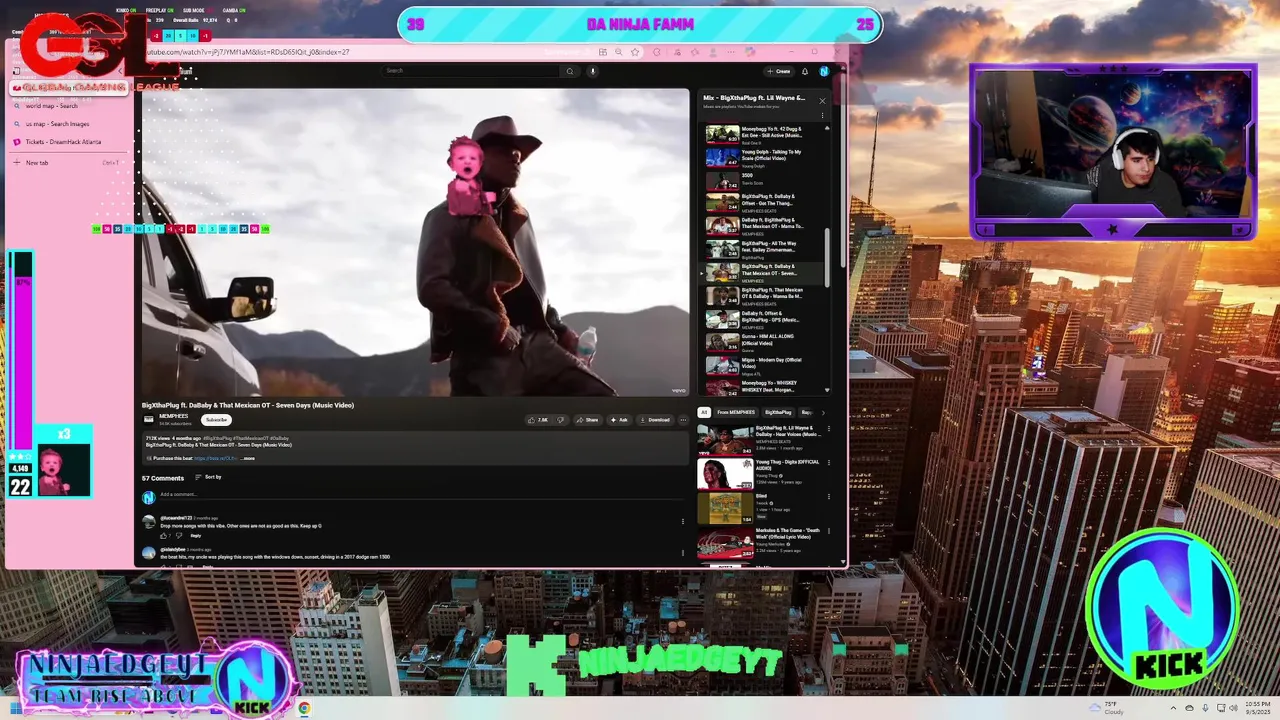Open options for Hear Voices recommendation
Image resolution: width=1280 pixels, height=720 pixels.
point(828,429)
